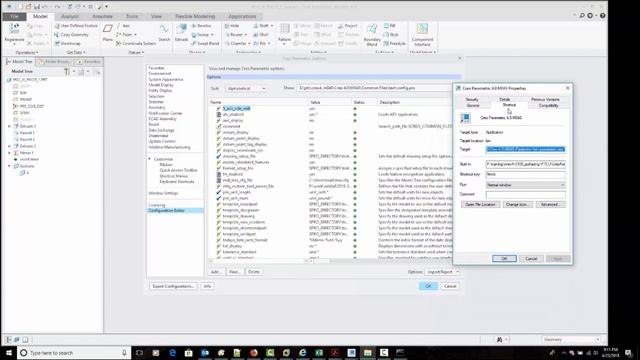This screenshot has width=640, height=360.
Task: Select the Boundary Blend tool
Action: (x=372, y=34)
